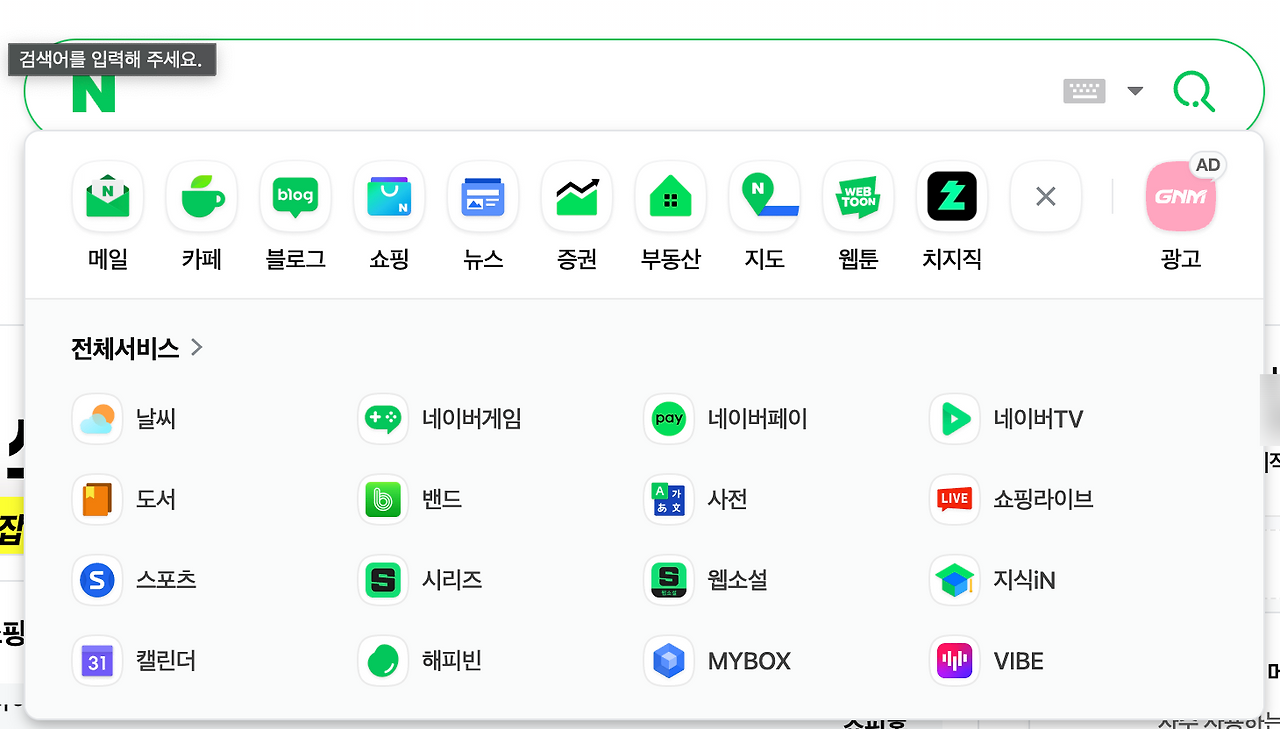Open Naver TV (네이버TV) service
This screenshot has width=1280, height=729.
point(1007,419)
